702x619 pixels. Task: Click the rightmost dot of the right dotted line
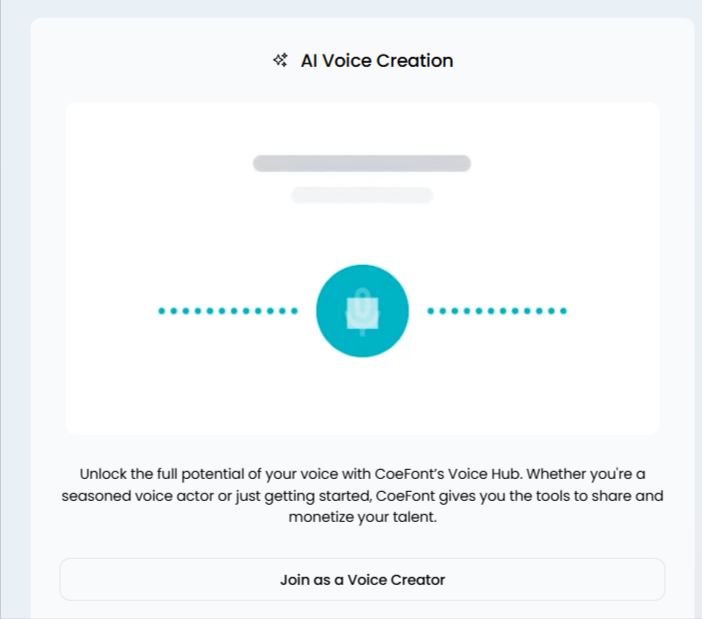[x=564, y=311]
